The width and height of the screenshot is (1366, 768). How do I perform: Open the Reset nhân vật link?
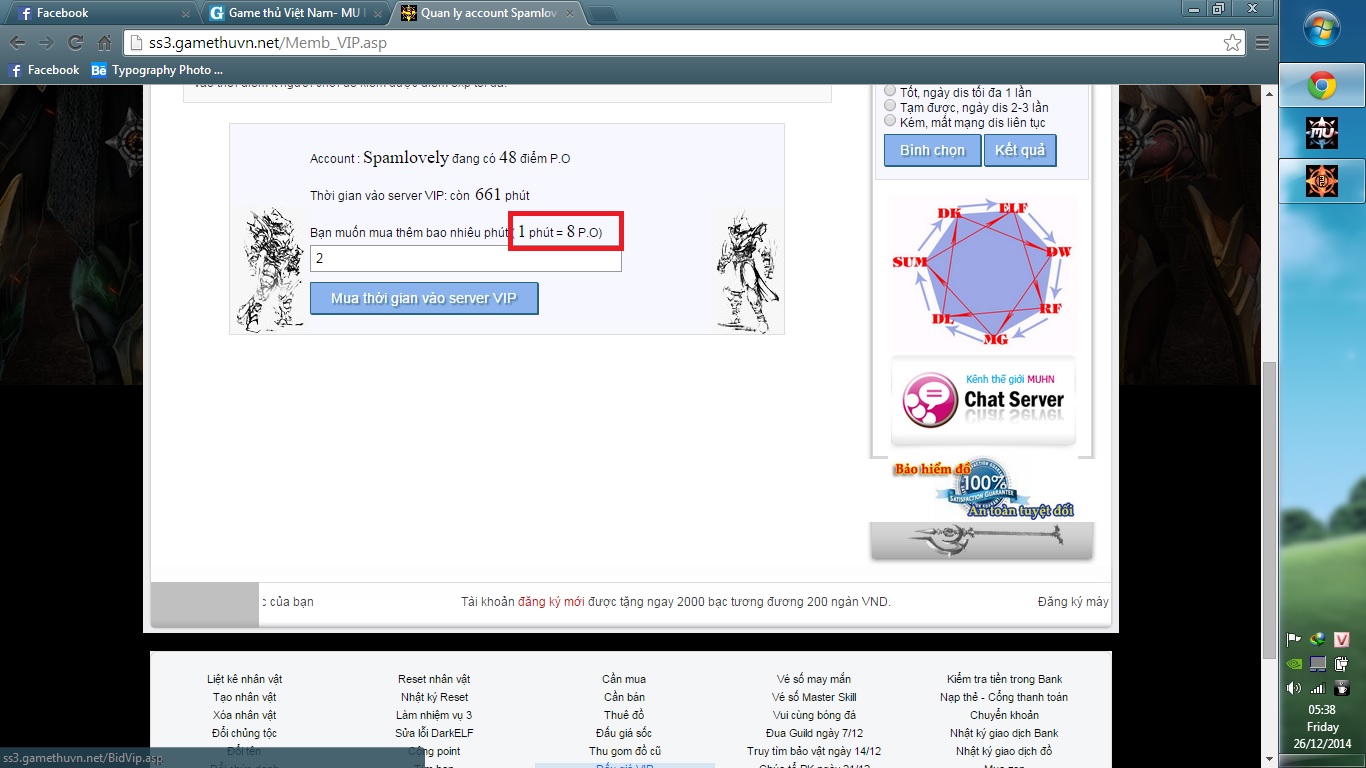tap(434, 679)
